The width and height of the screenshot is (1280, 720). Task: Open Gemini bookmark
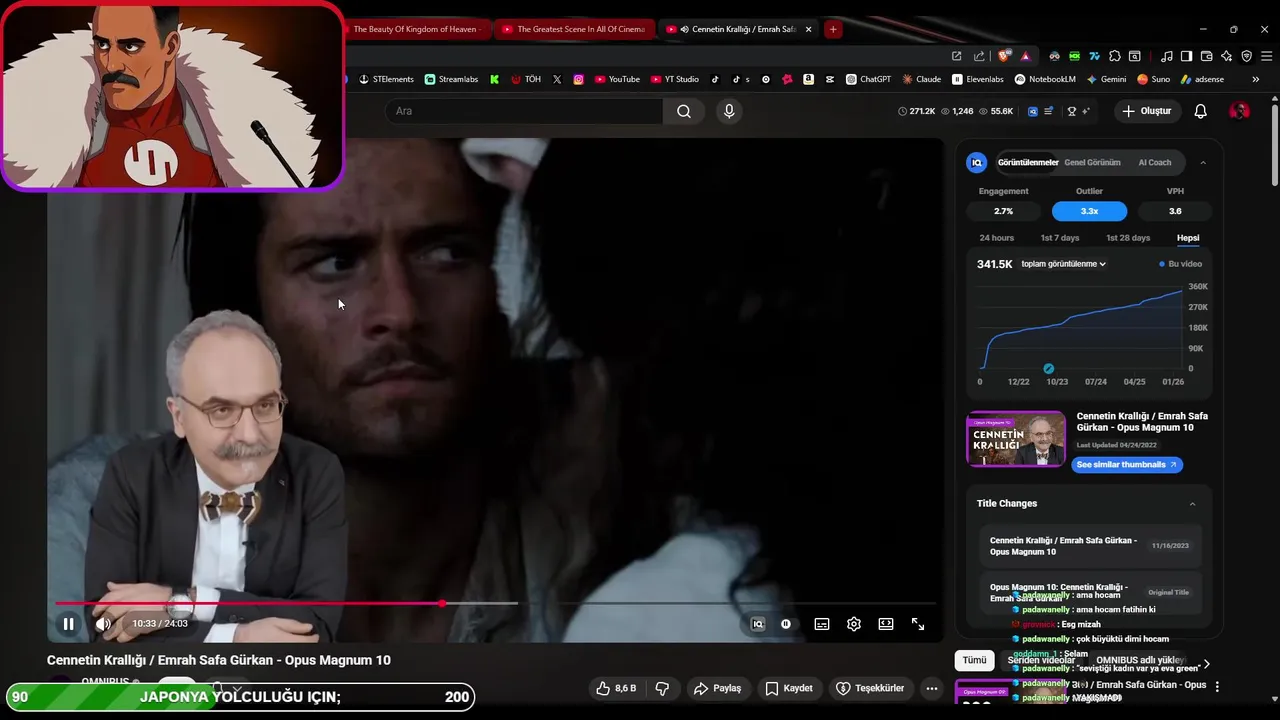1106,79
